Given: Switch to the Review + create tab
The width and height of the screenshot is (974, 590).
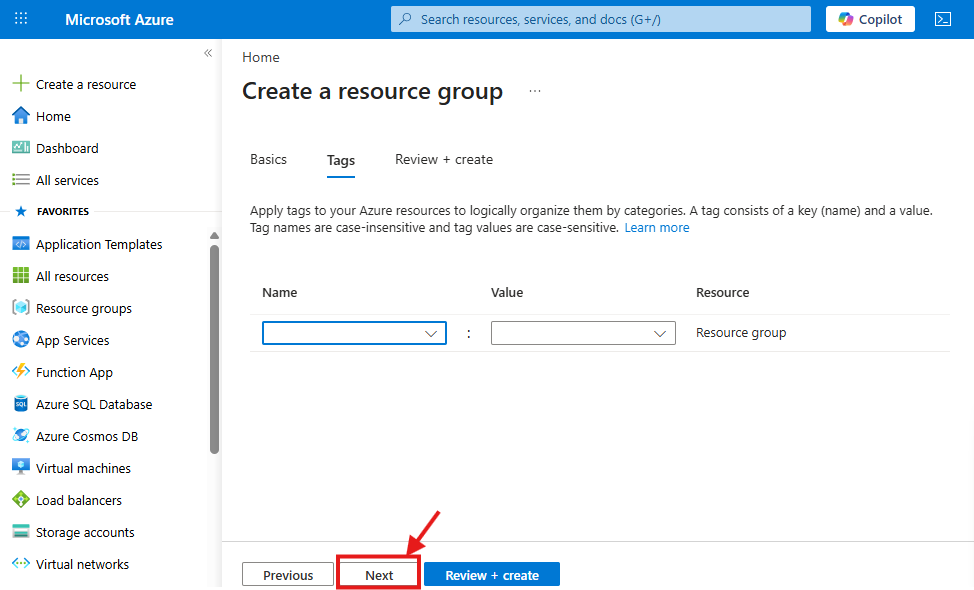Looking at the screenshot, I should (x=444, y=160).
